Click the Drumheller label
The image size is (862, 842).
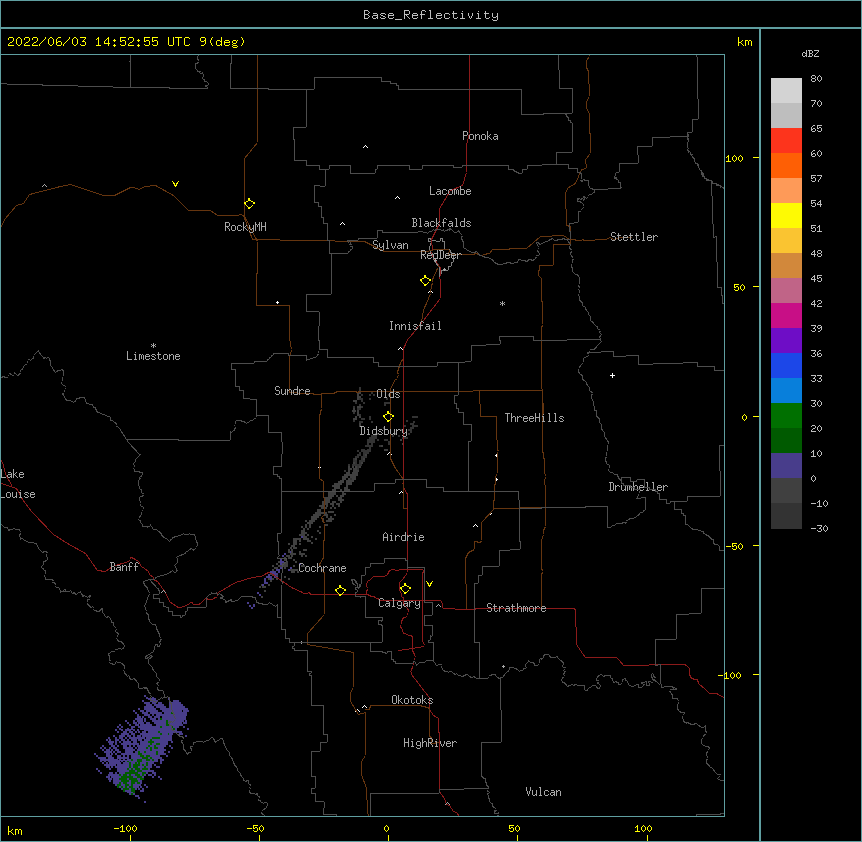pyautogui.click(x=638, y=487)
